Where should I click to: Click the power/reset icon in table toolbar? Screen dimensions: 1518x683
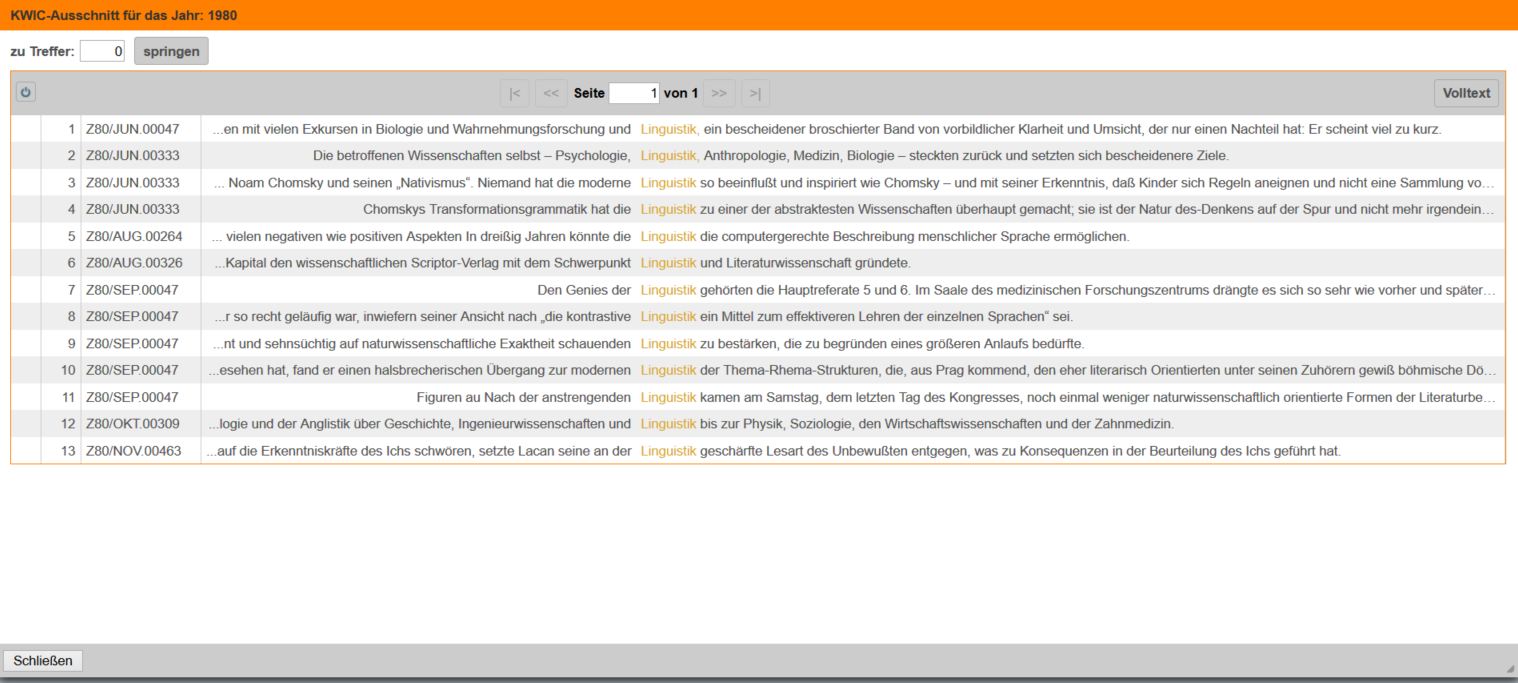26,93
